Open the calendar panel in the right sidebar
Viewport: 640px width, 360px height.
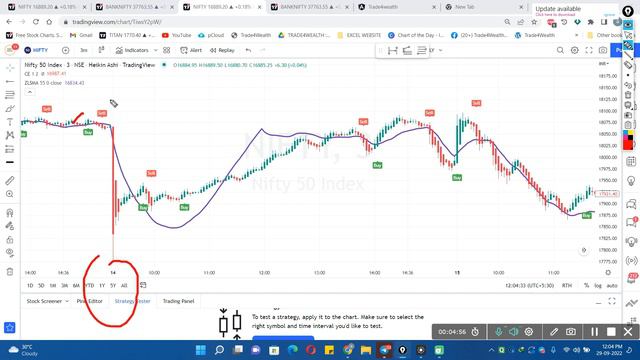631,161
